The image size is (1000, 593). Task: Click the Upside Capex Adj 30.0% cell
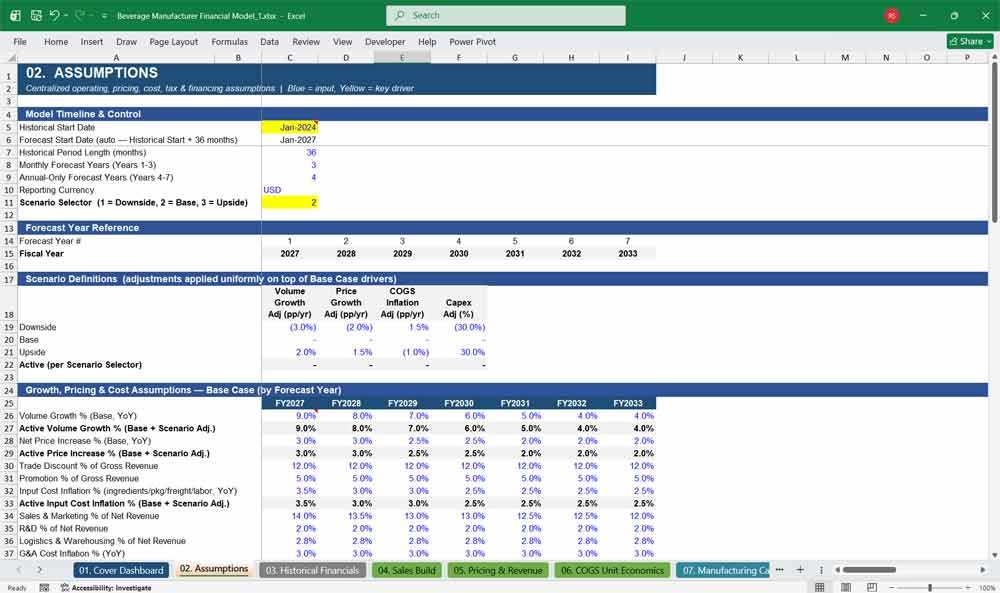[x=459, y=352]
